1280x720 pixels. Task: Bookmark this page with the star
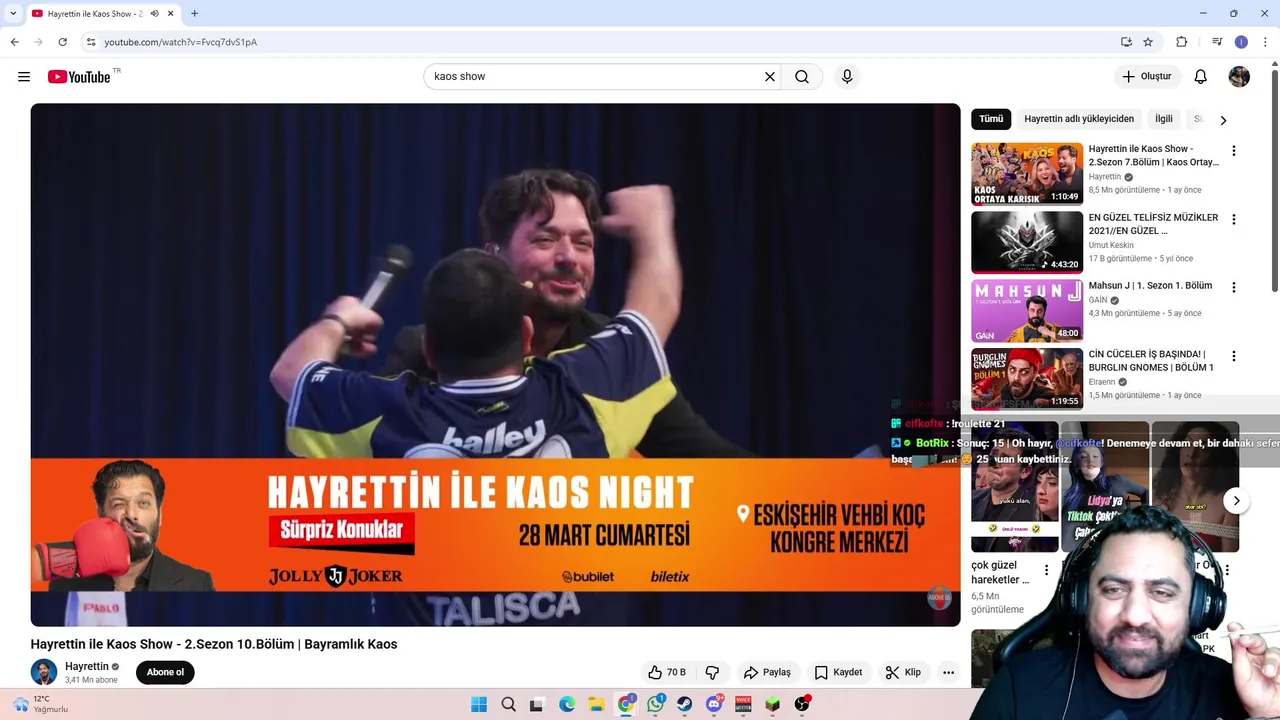pos(1148,42)
